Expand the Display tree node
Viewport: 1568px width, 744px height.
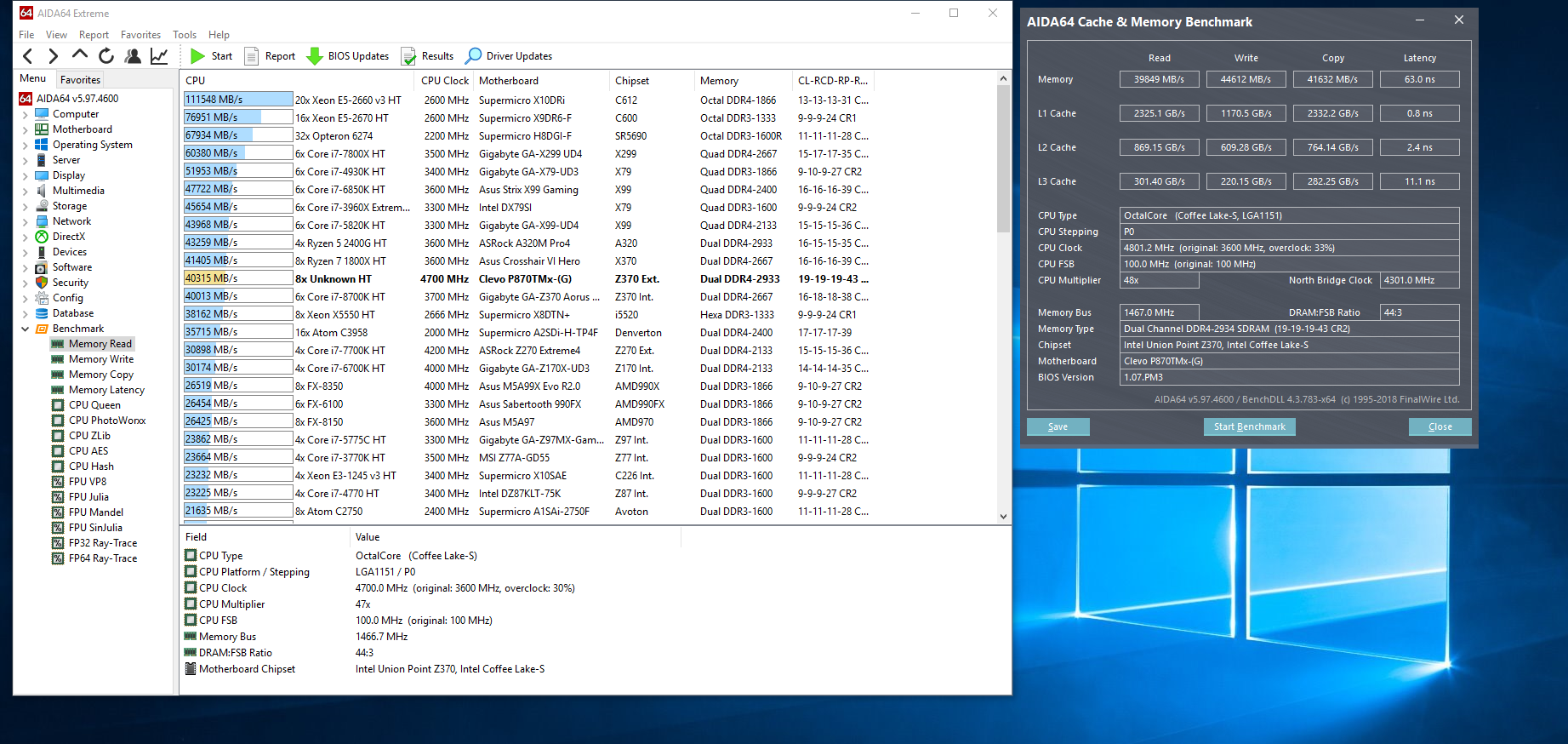click(x=25, y=175)
